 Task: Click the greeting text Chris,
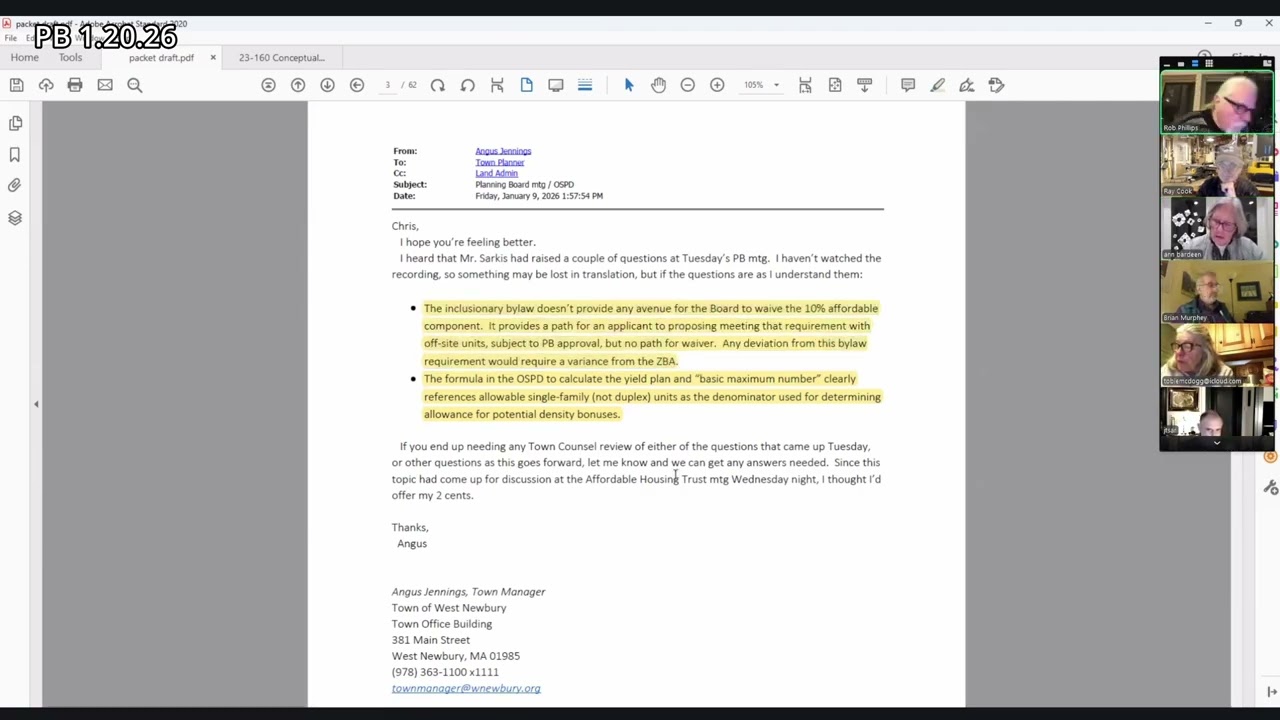[405, 226]
